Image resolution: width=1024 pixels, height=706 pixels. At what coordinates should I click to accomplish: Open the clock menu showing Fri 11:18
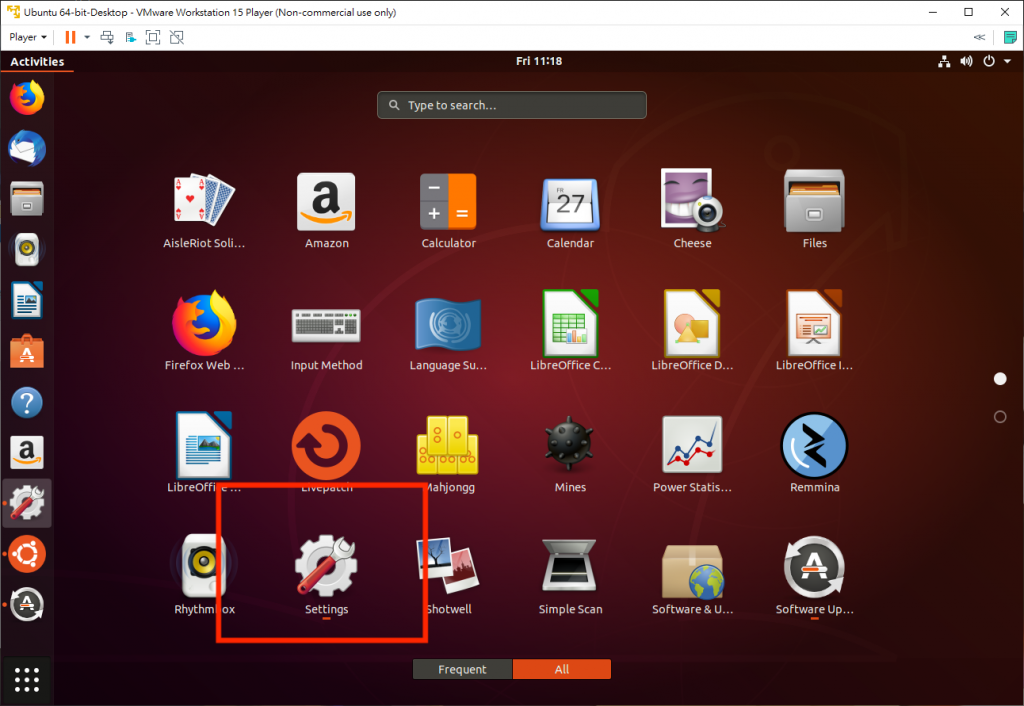[539, 61]
